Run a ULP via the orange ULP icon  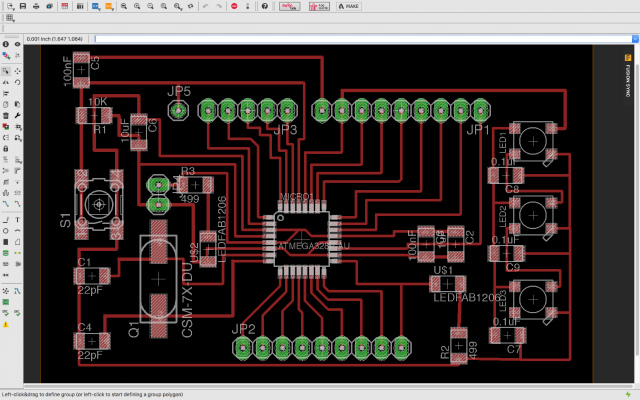(x=109, y=6)
